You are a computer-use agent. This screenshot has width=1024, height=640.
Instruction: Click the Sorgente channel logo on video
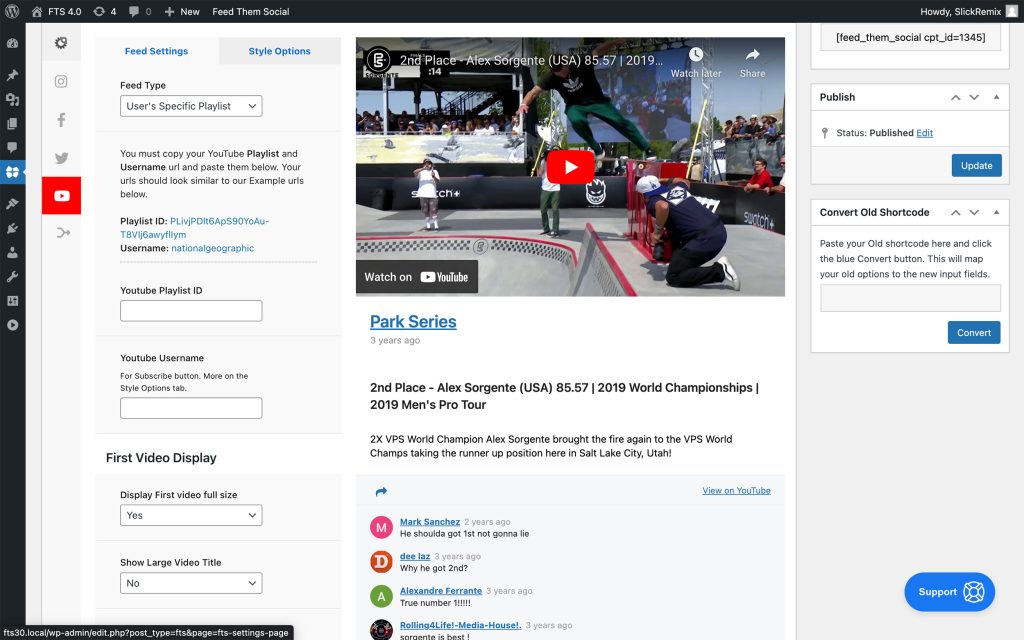tap(378, 61)
